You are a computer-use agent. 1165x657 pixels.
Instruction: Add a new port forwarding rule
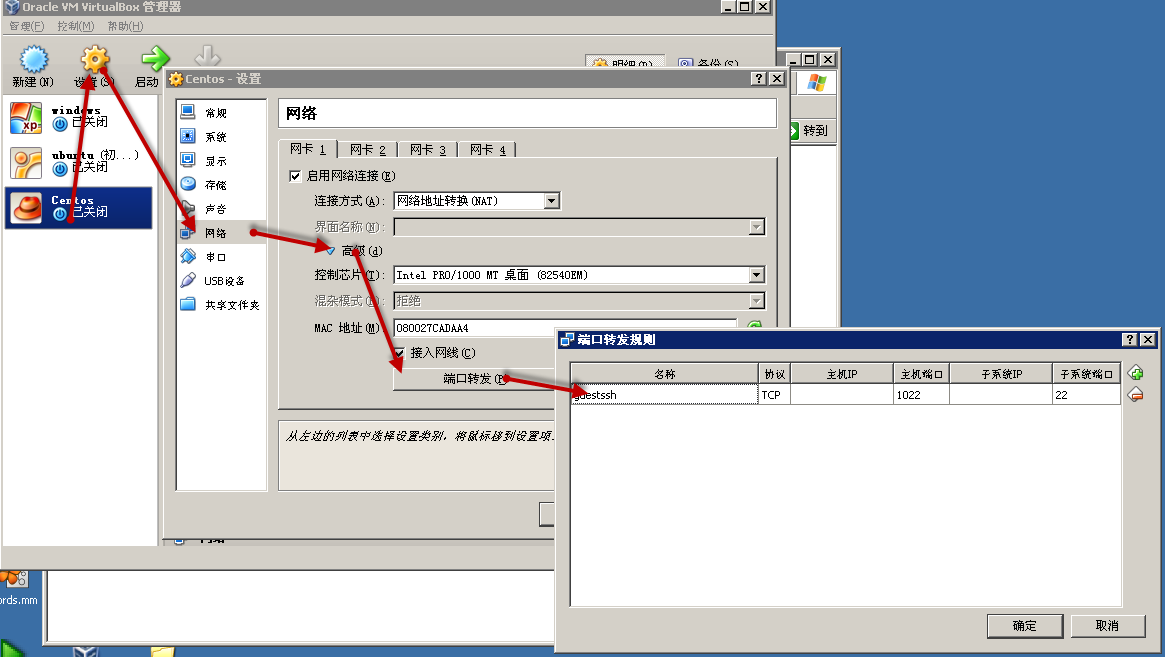click(x=1135, y=373)
